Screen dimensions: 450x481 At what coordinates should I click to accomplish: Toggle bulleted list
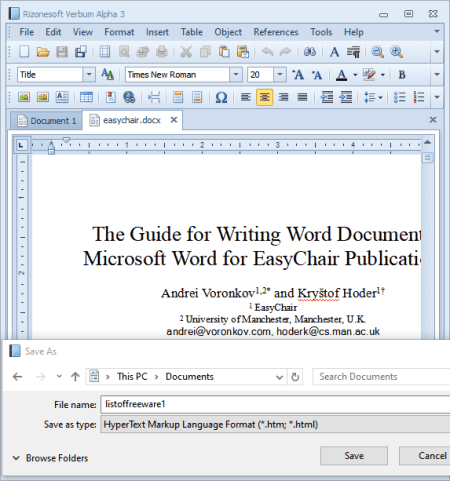pyautogui.click(x=399, y=97)
